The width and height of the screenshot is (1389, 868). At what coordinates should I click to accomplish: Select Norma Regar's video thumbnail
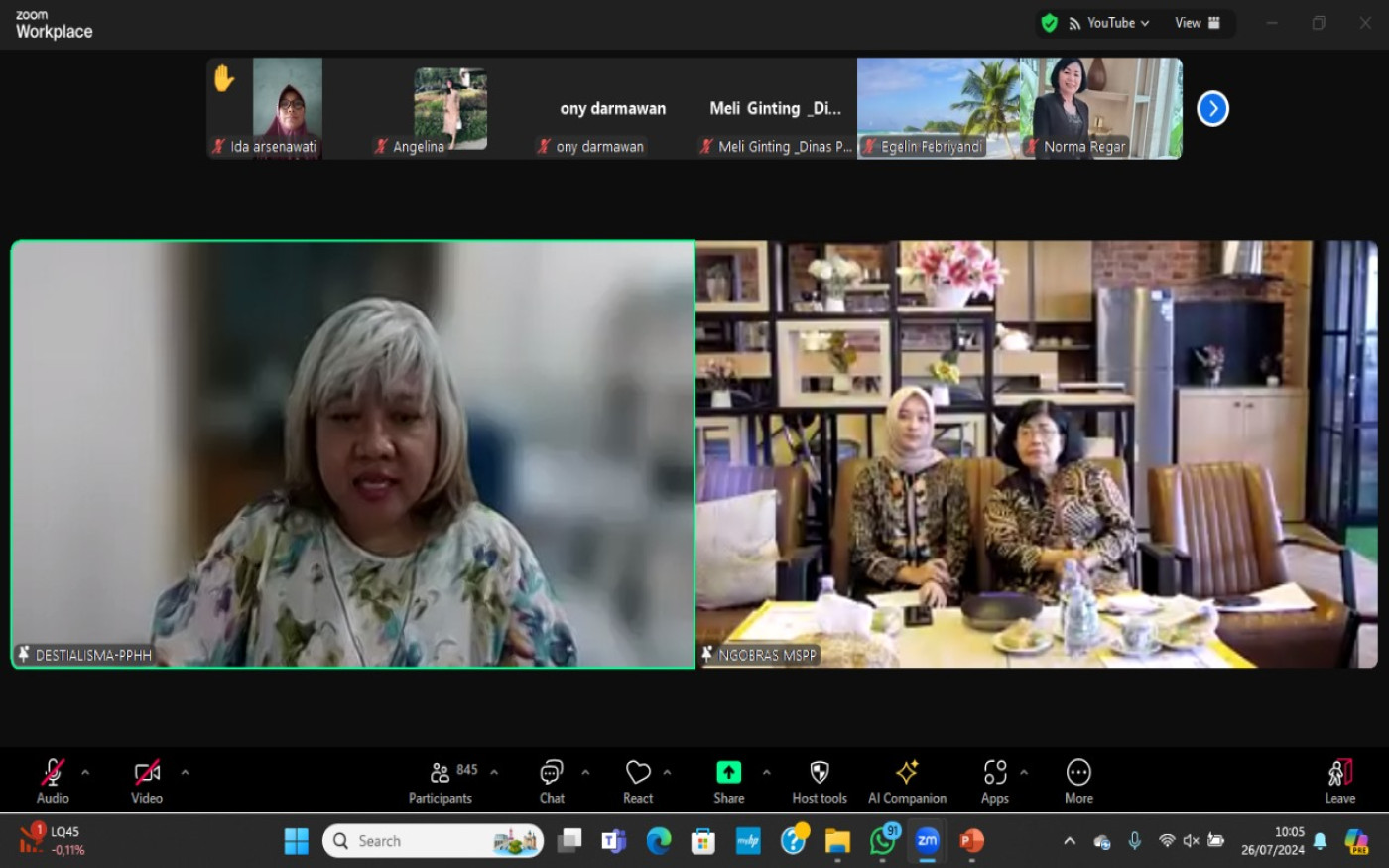click(x=1101, y=108)
